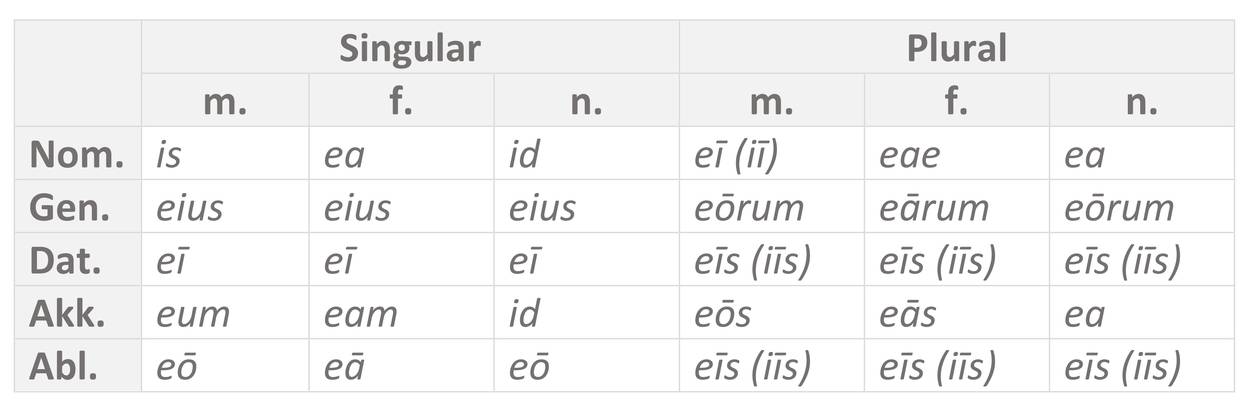Select the accusative plural feminine cell 'eās'
The height and width of the screenshot is (406, 1240).
click(x=907, y=313)
